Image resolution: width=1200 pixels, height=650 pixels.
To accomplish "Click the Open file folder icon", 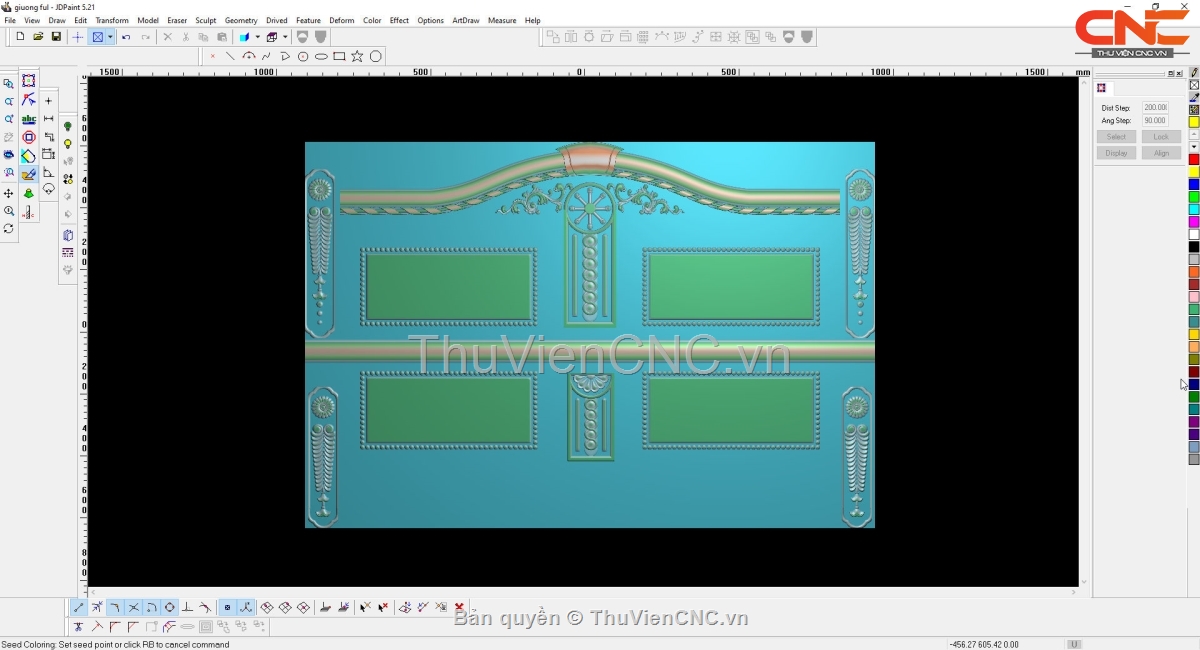I will pyautogui.click(x=38, y=37).
